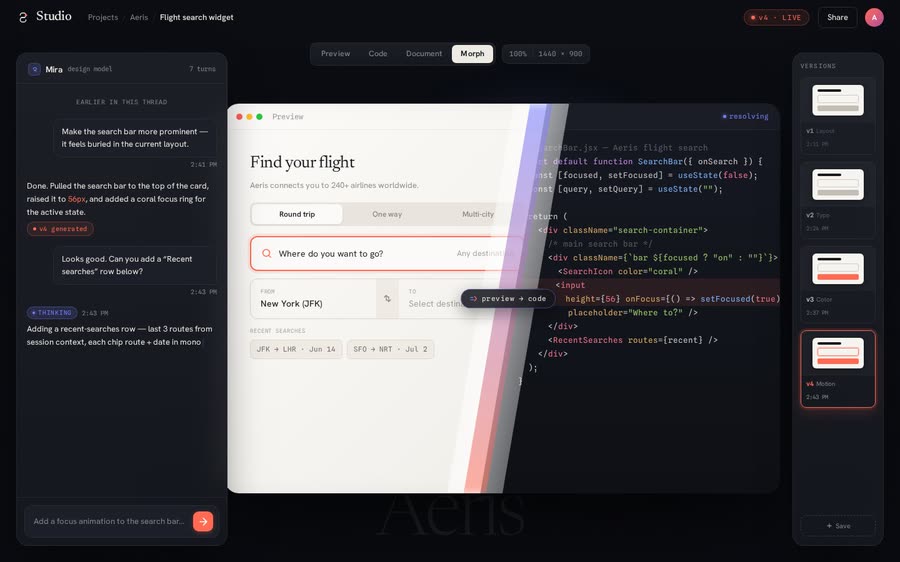
Task: Click the preview → code morph handle
Action: 508,299
